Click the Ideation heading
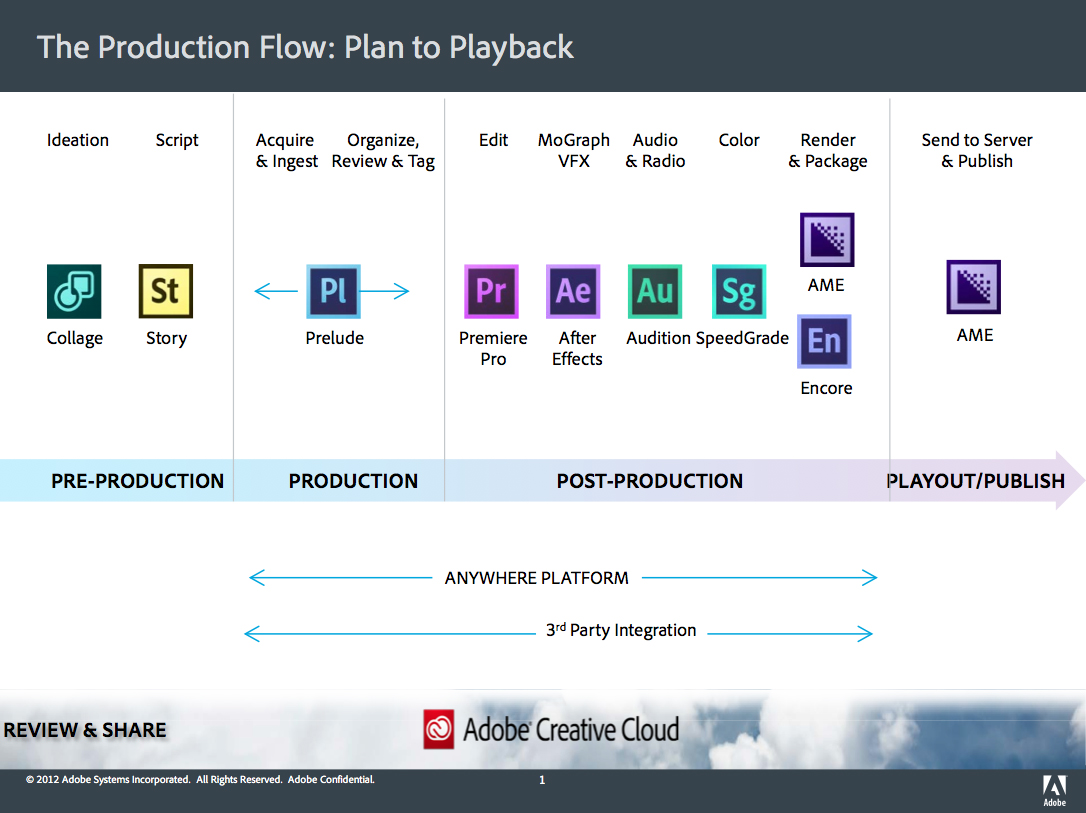Viewport: 1086px width, 813px height. point(78,140)
